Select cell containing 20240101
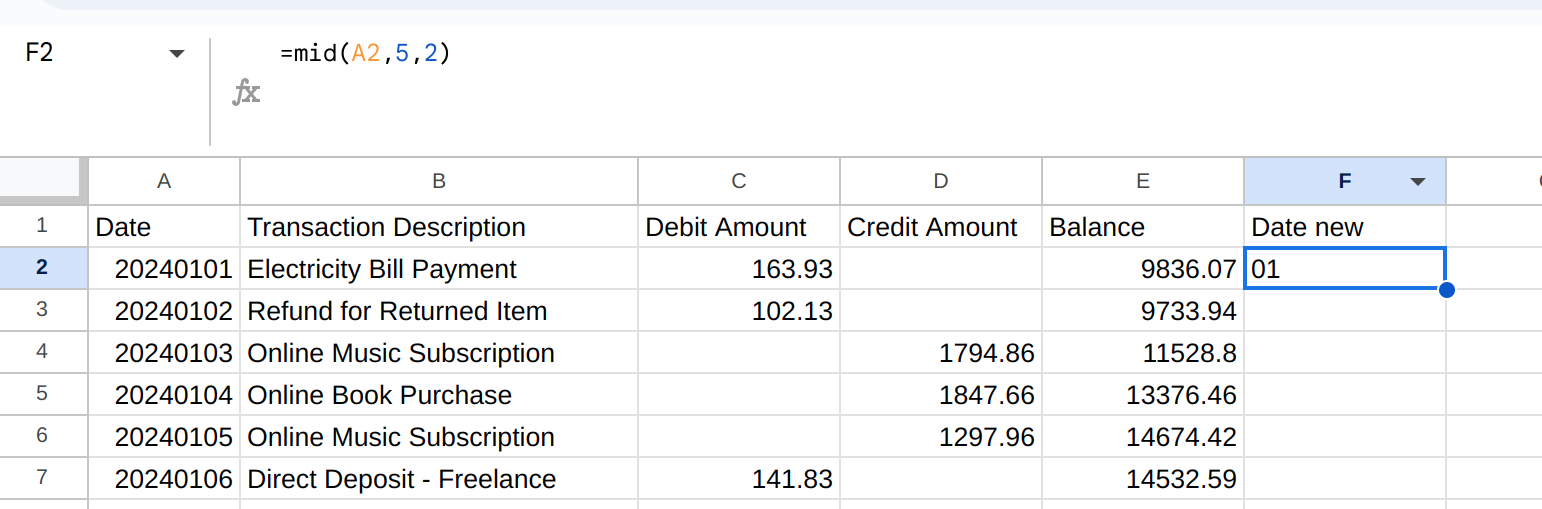The height and width of the screenshot is (509, 1542). (165, 269)
